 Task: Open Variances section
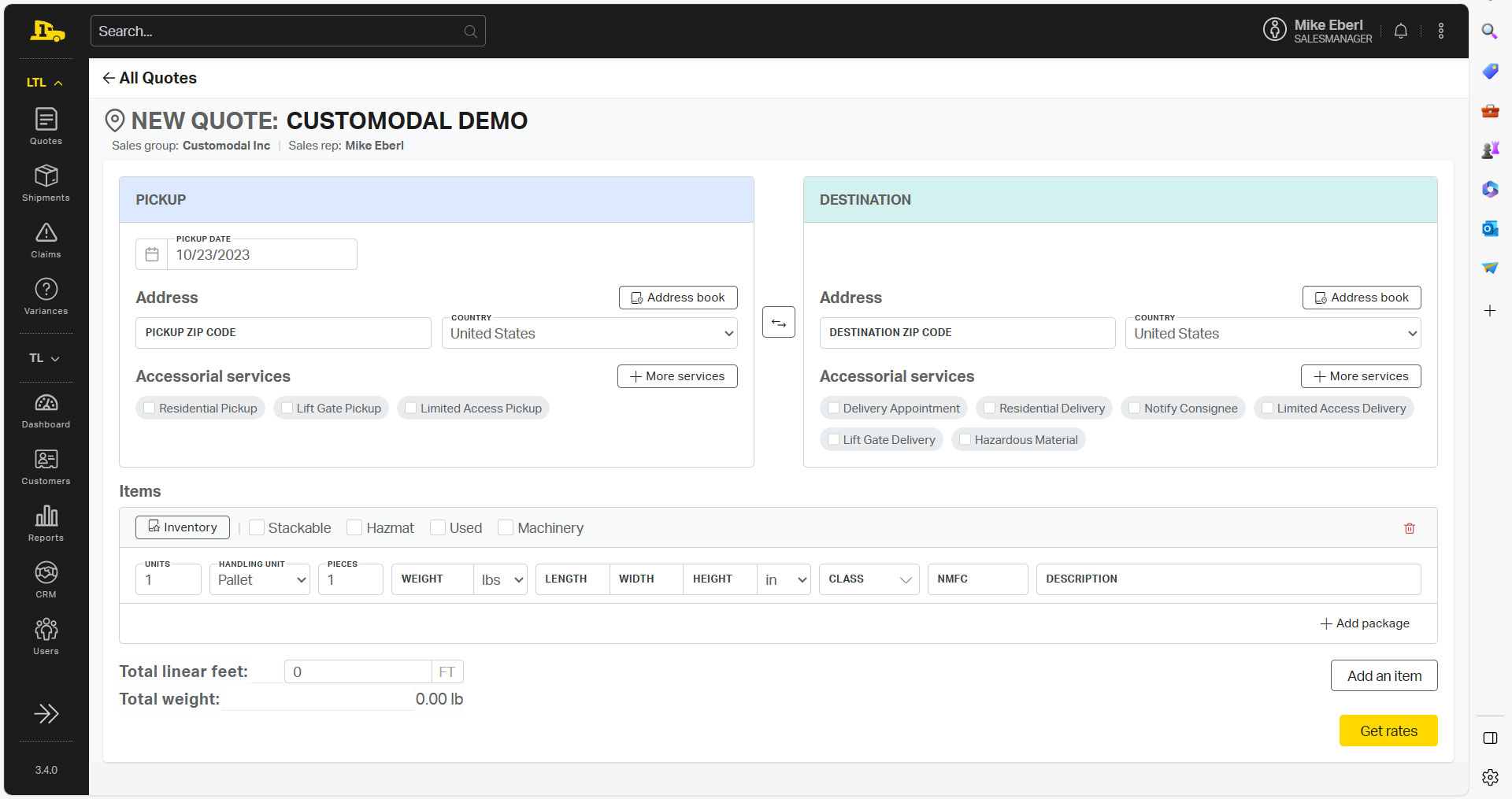[x=46, y=297]
